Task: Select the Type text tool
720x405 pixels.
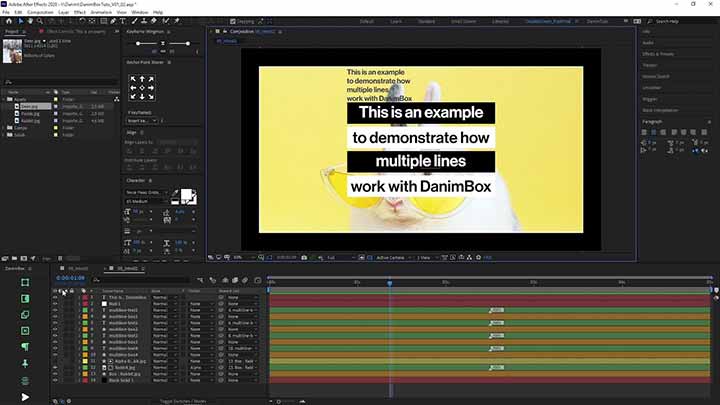Action: pos(123,21)
